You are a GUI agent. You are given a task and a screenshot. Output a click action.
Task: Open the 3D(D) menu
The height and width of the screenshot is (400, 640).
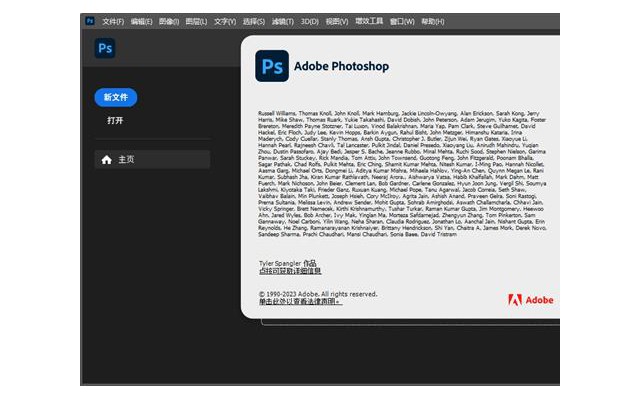click(310, 22)
